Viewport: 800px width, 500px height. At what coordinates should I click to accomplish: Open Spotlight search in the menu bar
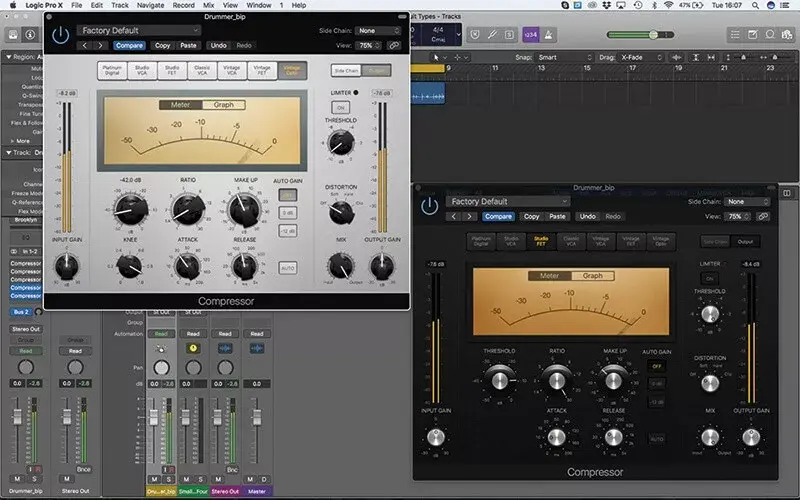pos(755,5)
